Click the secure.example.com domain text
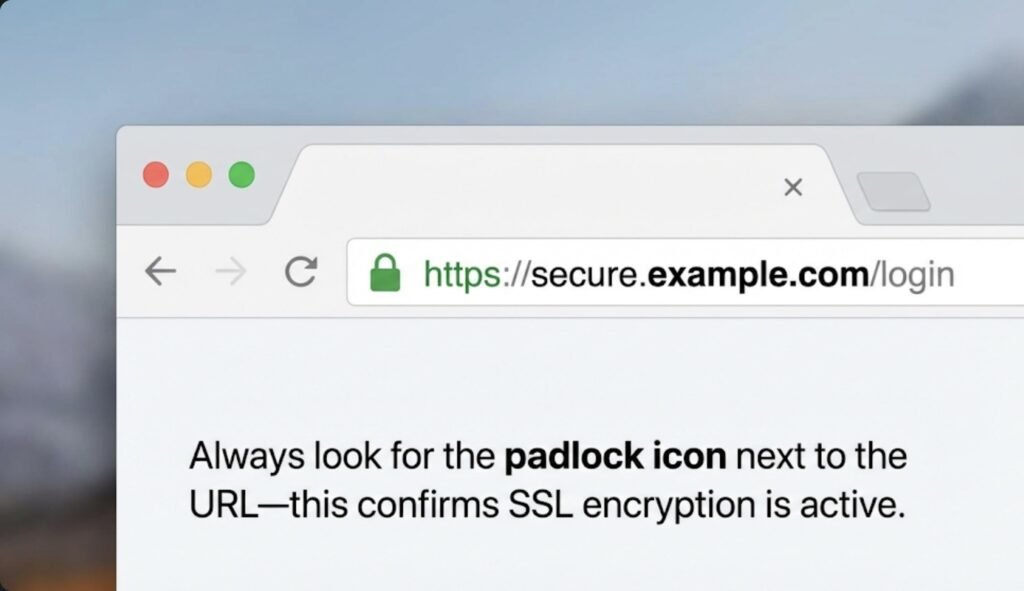Screen dimensions: 1024x591 [700, 272]
